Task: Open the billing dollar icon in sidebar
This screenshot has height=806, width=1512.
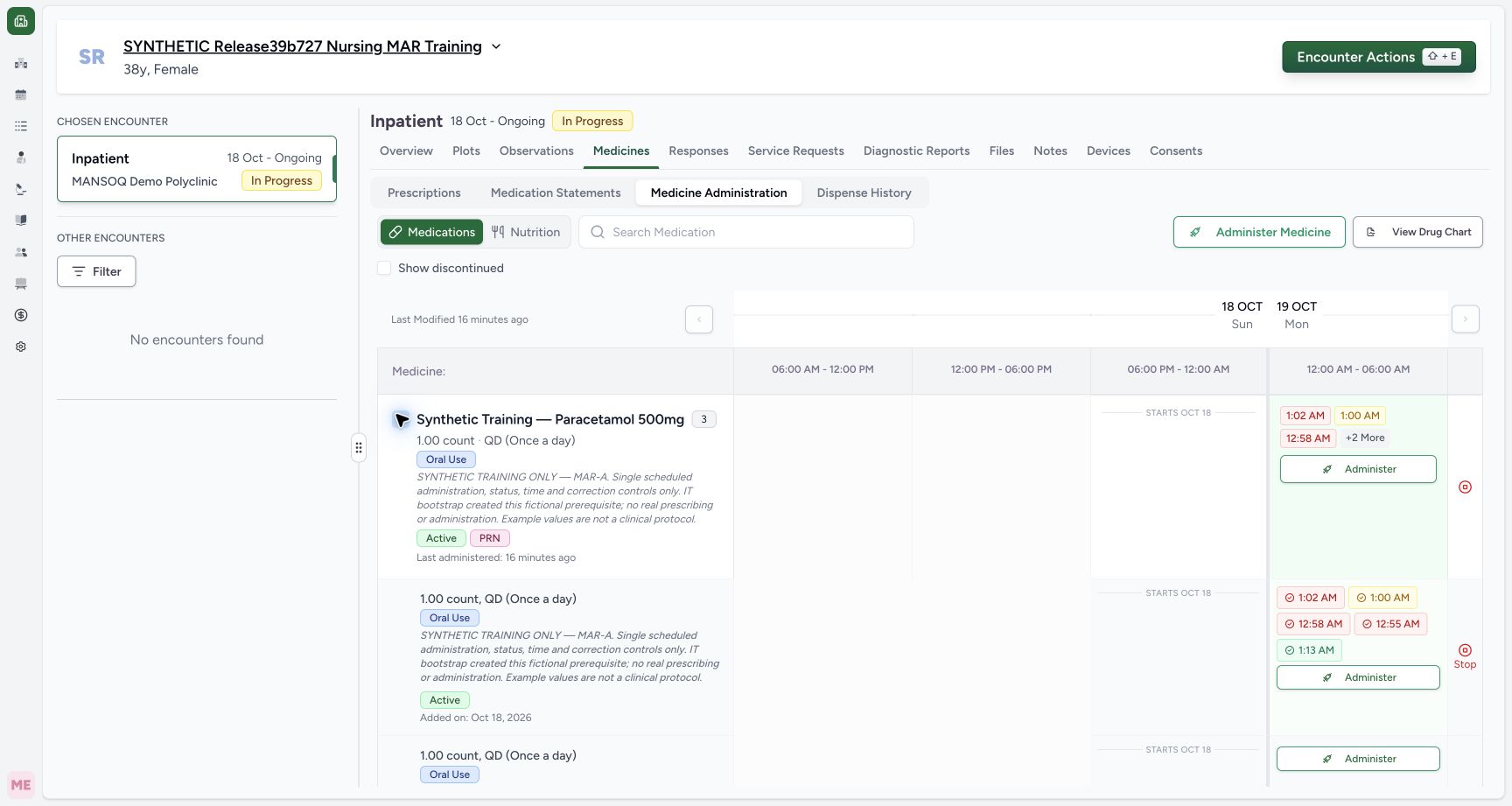Action: click(x=21, y=315)
